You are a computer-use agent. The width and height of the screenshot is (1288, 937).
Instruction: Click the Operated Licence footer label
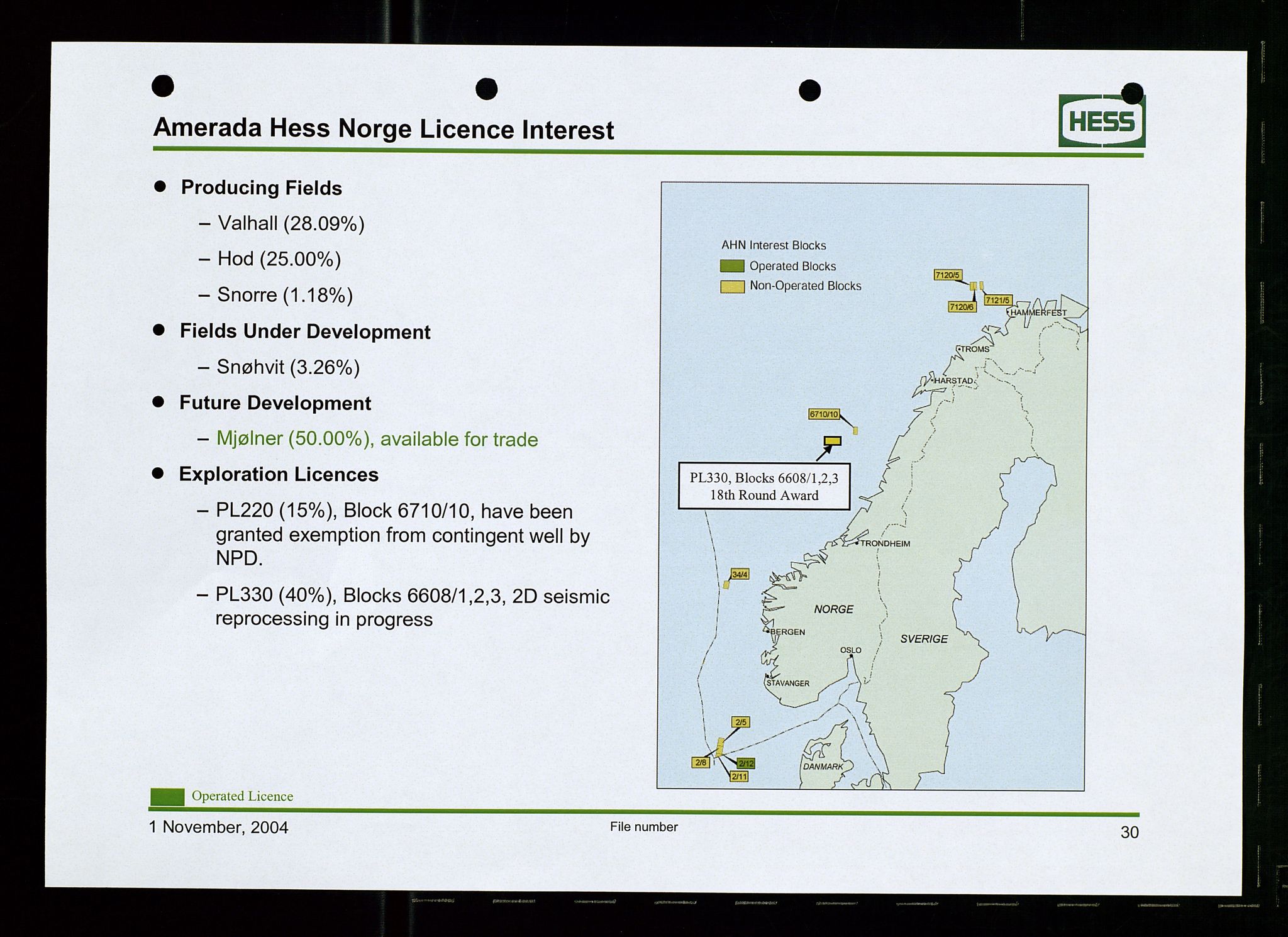click(242, 796)
